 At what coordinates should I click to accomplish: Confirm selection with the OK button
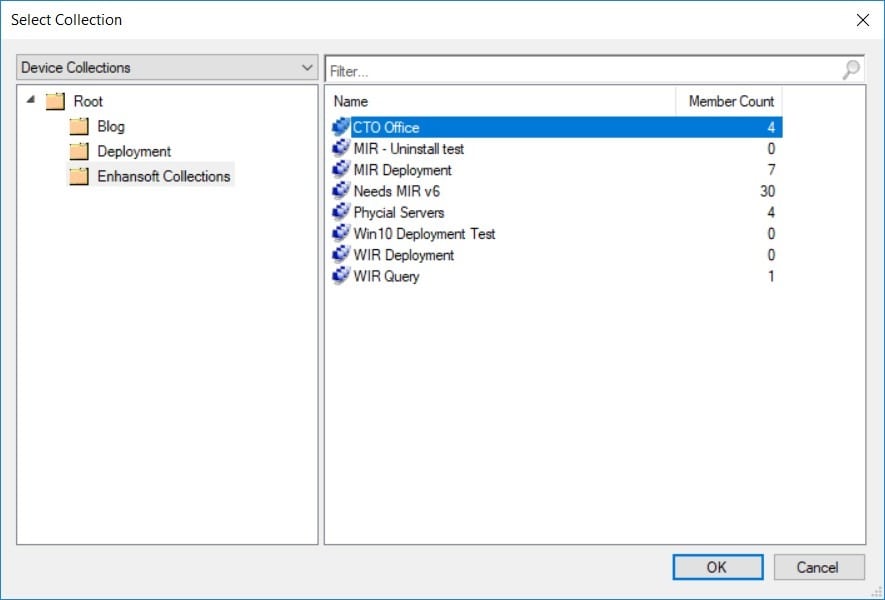coord(718,567)
